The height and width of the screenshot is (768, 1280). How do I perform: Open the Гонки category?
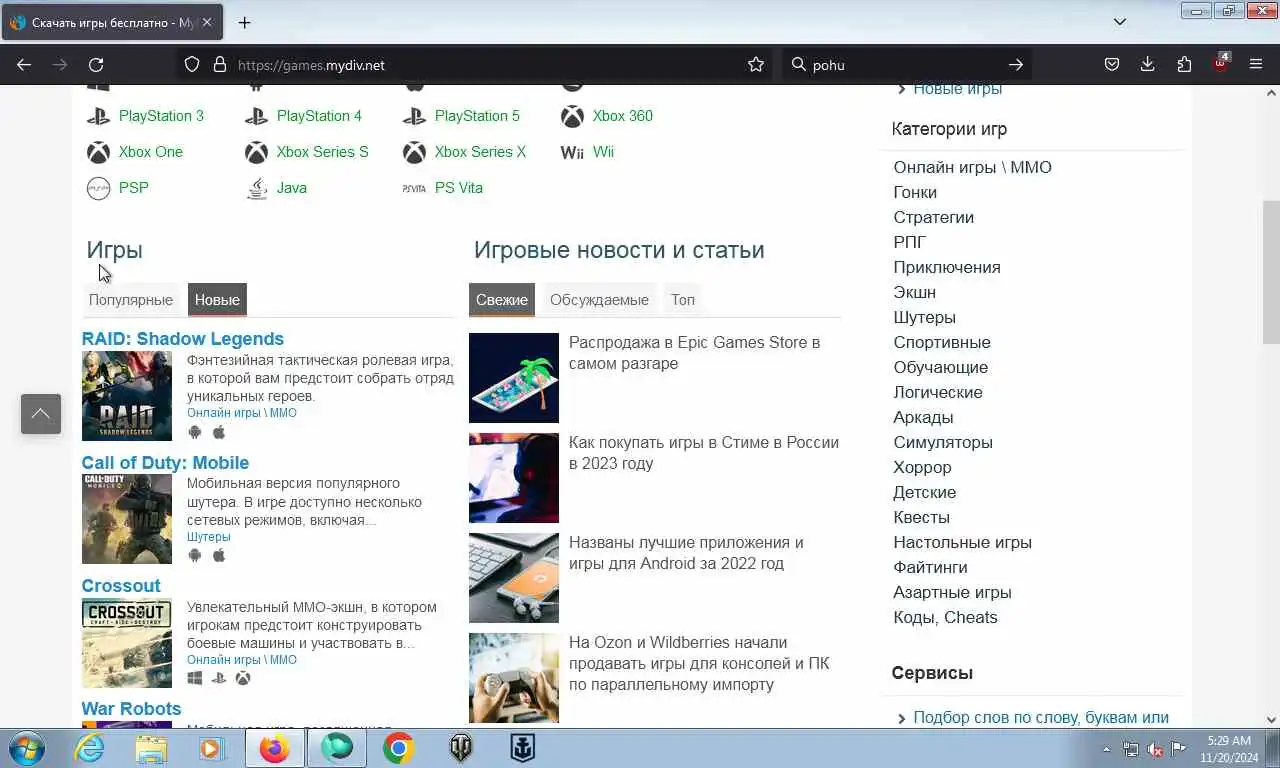pos(915,192)
